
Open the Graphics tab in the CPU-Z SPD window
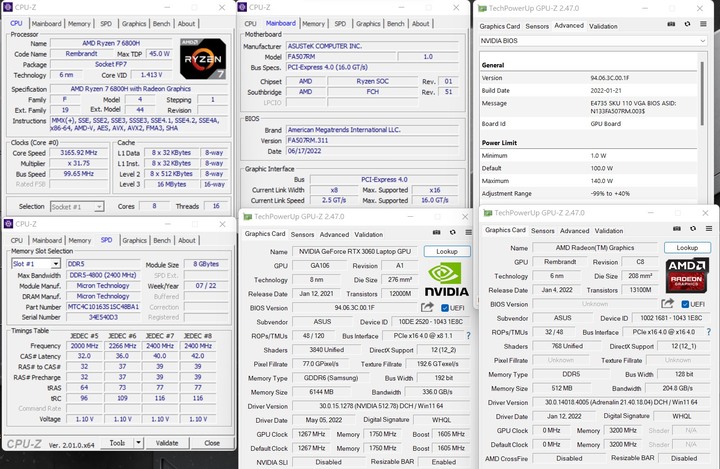[x=135, y=240]
